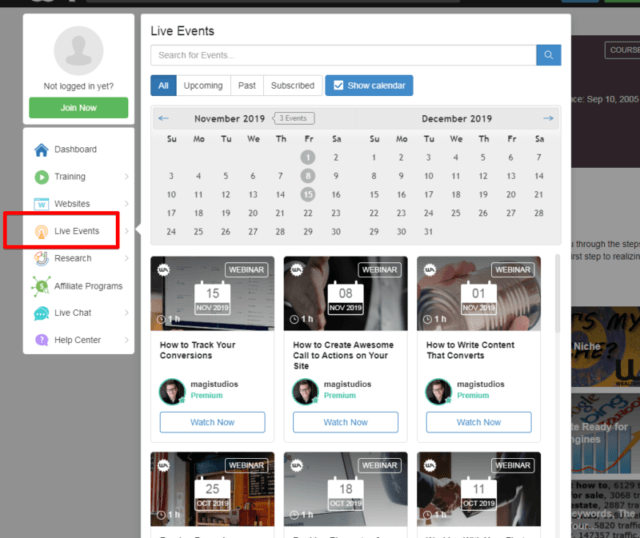Open title How to Track Your Conversions
The width and height of the screenshot is (640, 538).
point(198,350)
